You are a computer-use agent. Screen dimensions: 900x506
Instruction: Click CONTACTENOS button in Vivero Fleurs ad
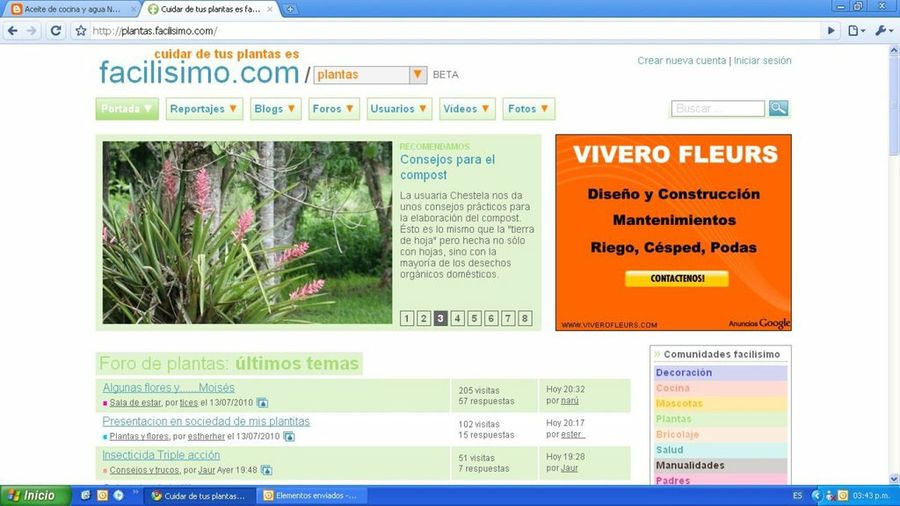click(677, 278)
